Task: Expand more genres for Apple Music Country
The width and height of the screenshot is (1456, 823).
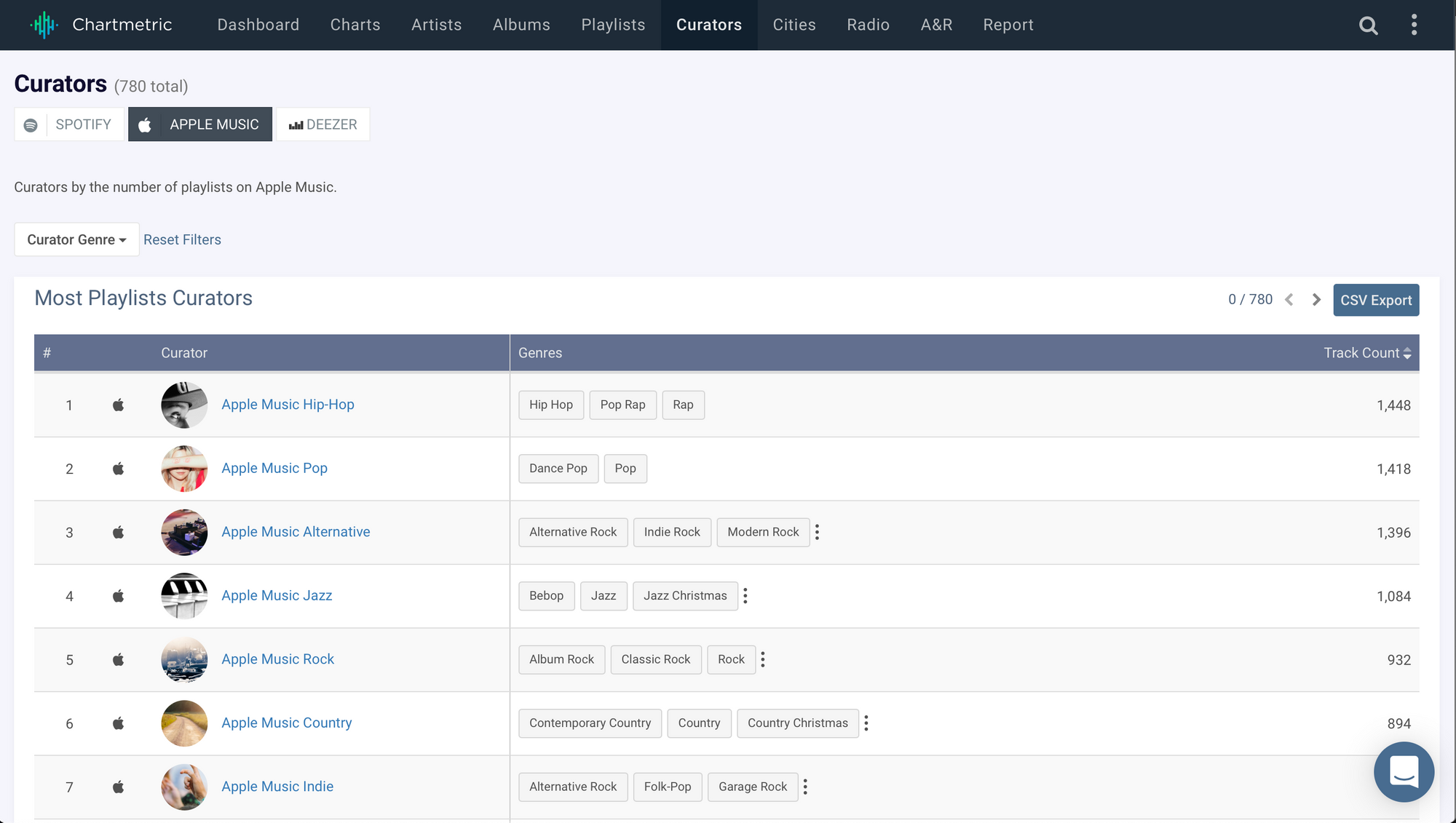Action: click(866, 723)
